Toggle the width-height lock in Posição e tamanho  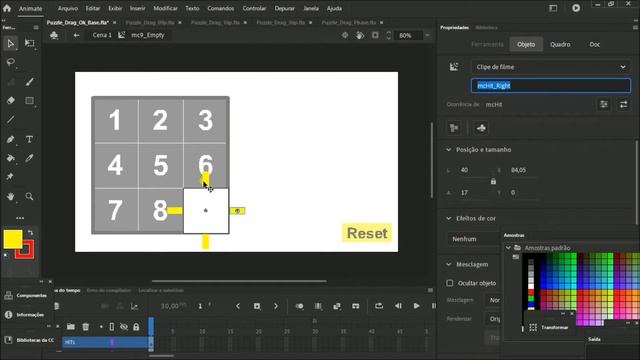point(493,181)
